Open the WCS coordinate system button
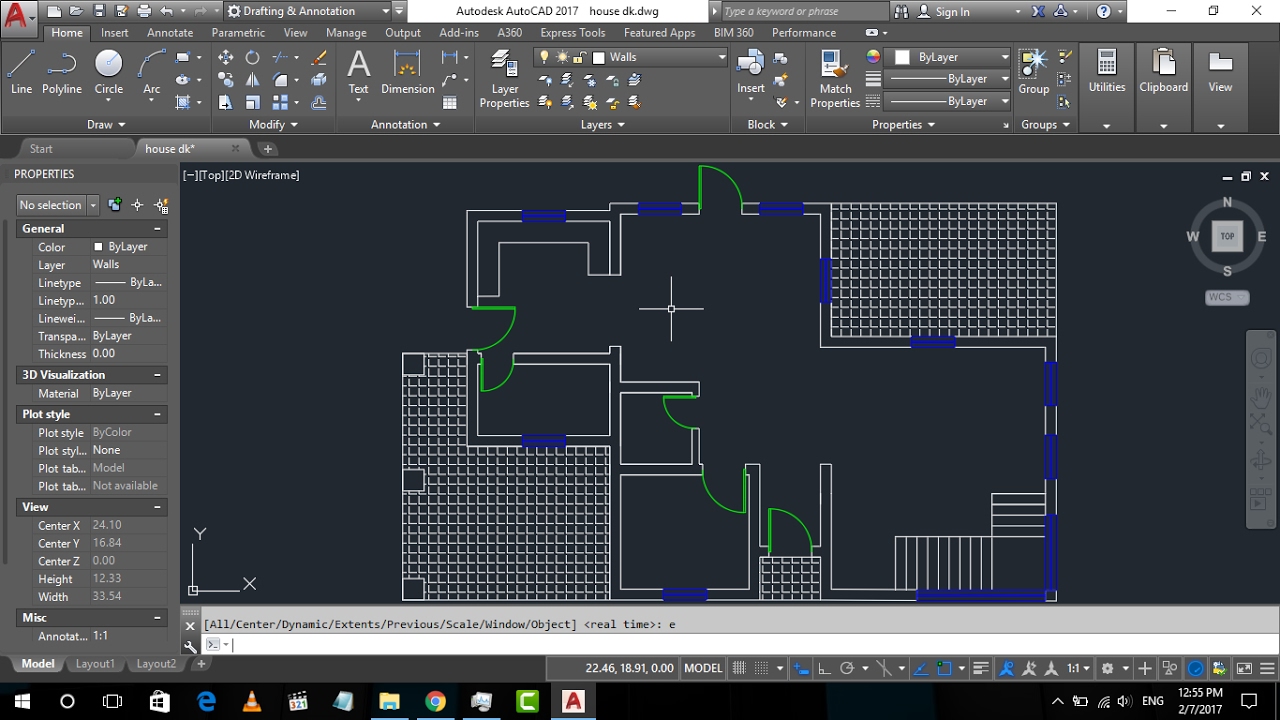This screenshot has height=720, width=1280. pos(1227,297)
